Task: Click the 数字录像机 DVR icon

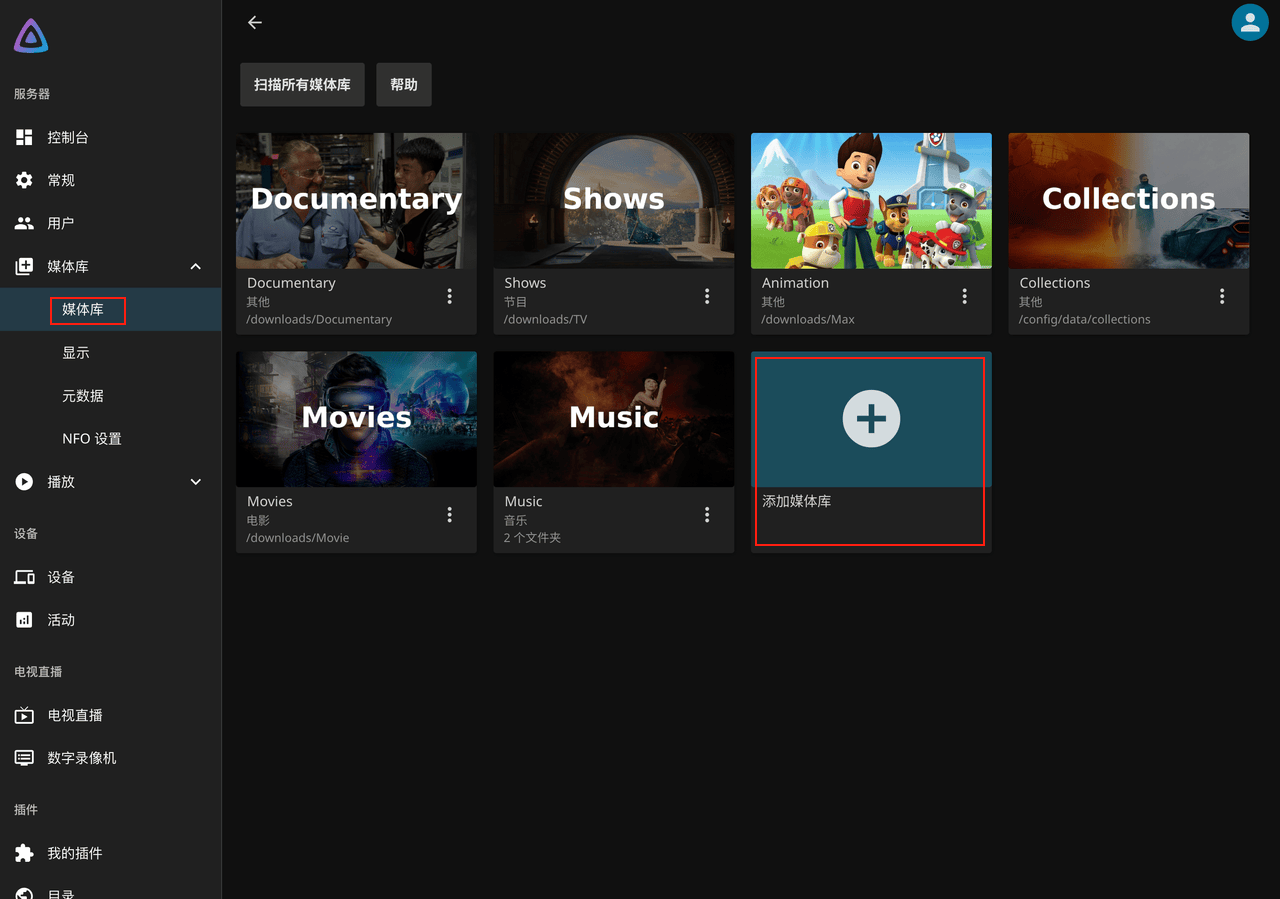Action: pyautogui.click(x=24, y=758)
